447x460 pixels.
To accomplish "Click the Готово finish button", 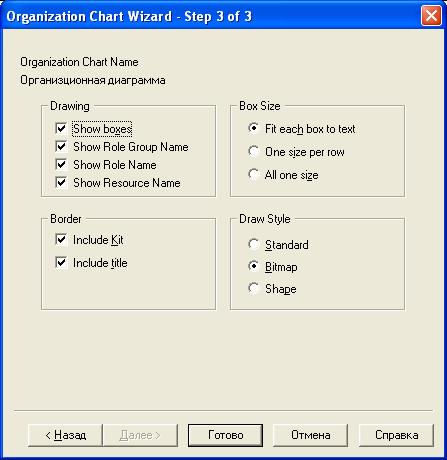I will 225,435.
